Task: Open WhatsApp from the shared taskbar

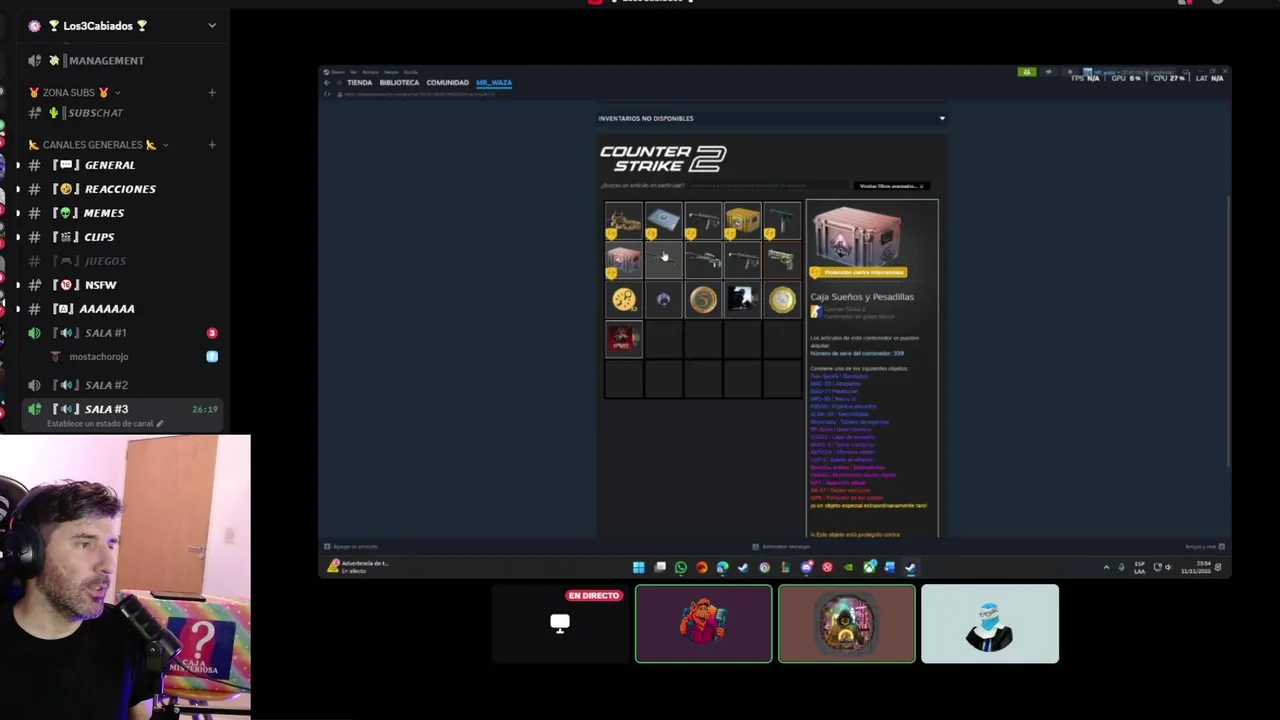Action: click(x=681, y=568)
